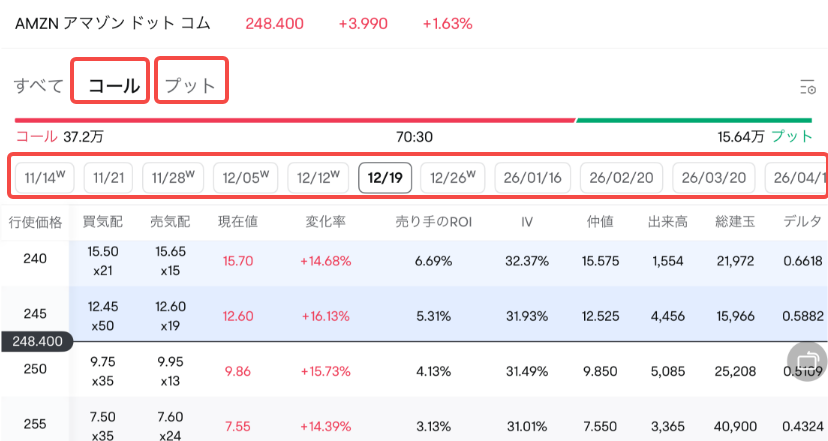Click last price 7.55
Viewport: 828px width, 441px height.
[x=238, y=426]
